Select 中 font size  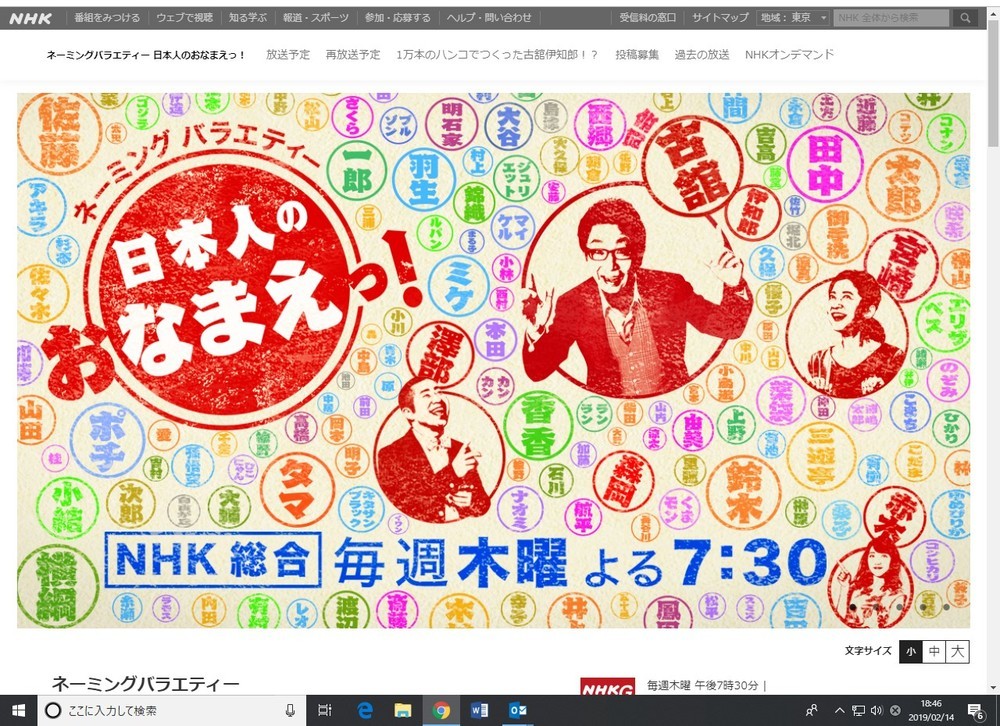[936, 651]
